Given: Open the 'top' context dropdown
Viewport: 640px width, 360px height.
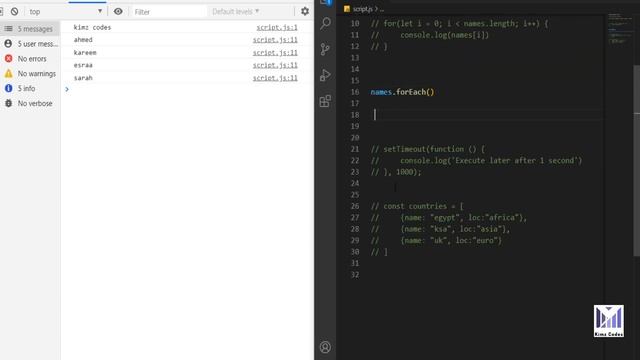Looking at the screenshot, I should pos(65,11).
